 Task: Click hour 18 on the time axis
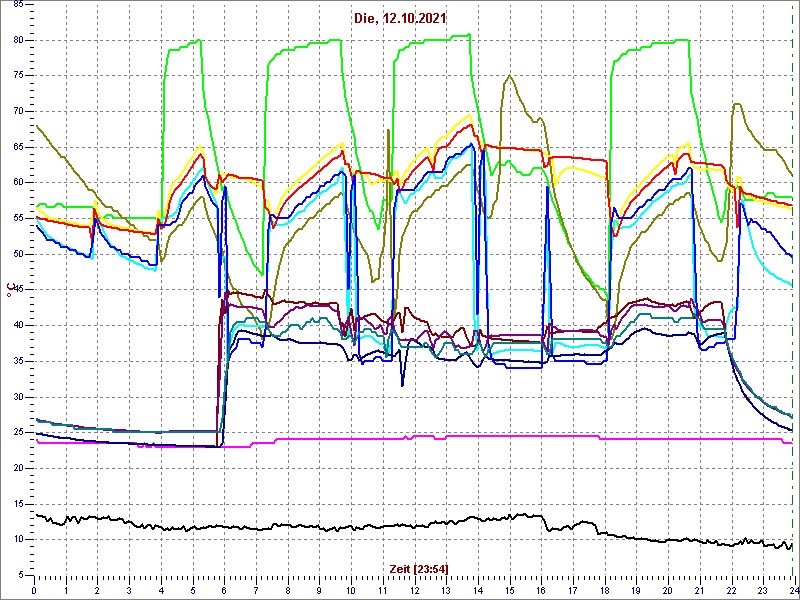click(x=605, y=590)
